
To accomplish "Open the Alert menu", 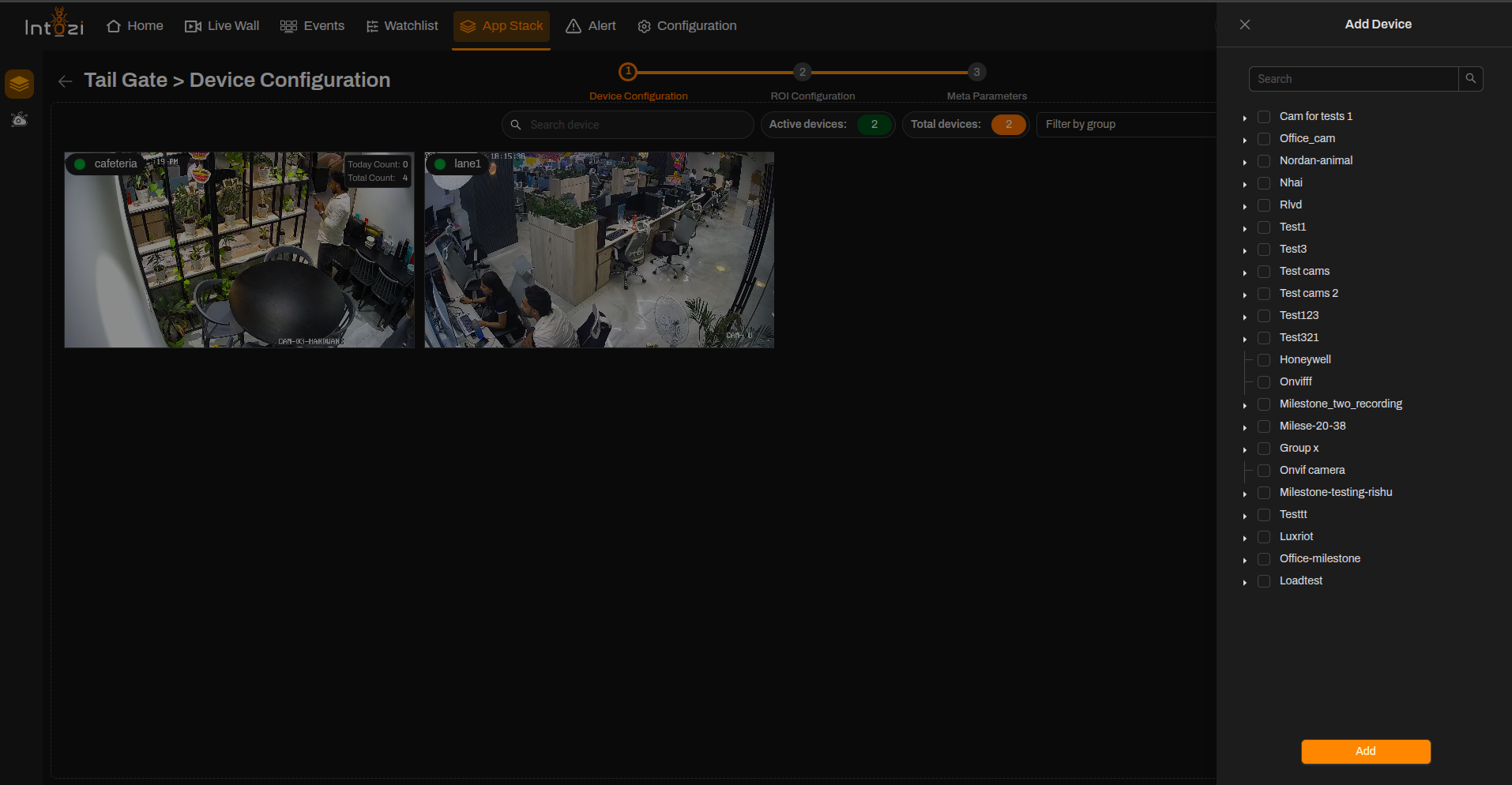I will click(591, 26).
